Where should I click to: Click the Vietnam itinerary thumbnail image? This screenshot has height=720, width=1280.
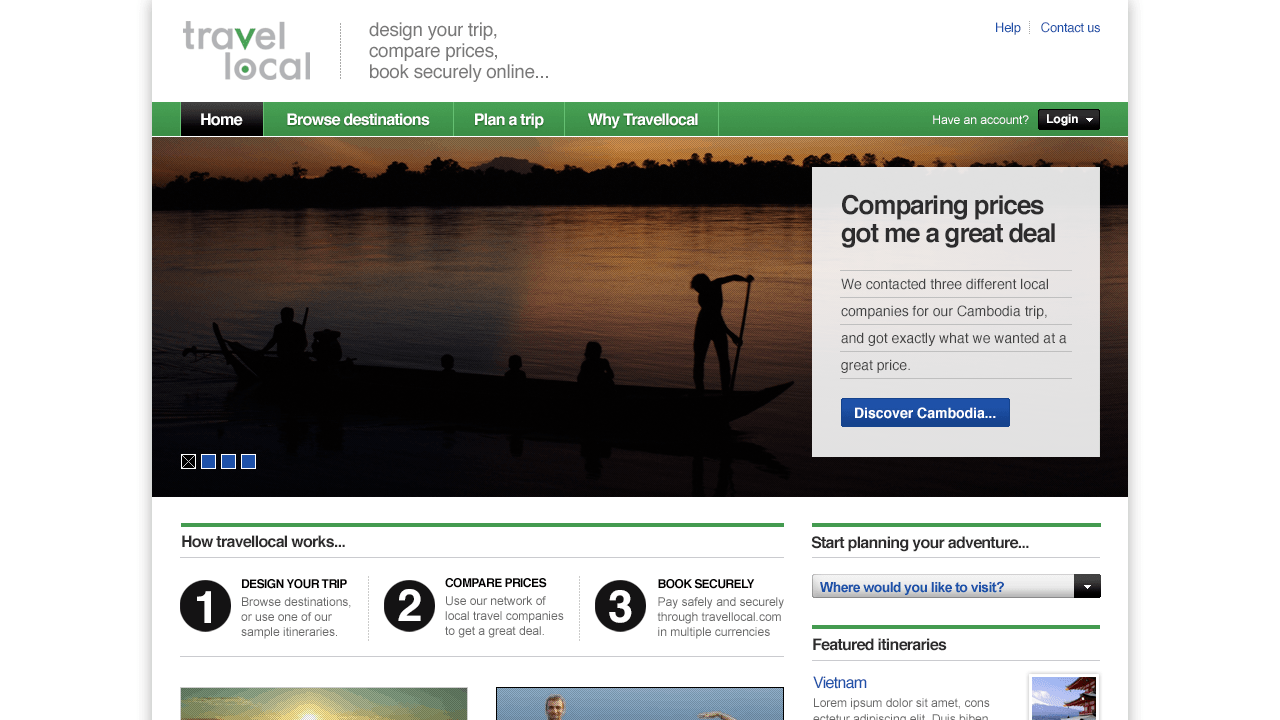tap(1063, 699)
